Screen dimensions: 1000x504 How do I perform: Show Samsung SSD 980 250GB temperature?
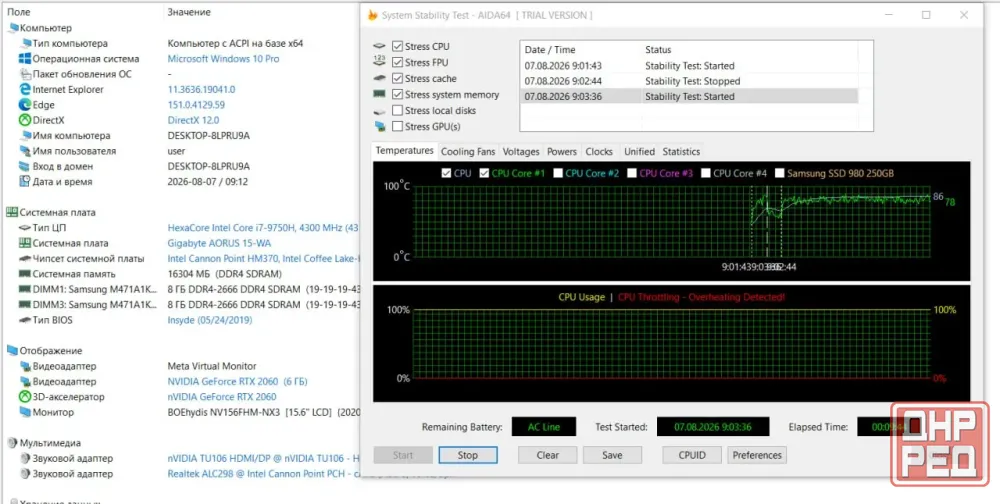coord(780,173)
